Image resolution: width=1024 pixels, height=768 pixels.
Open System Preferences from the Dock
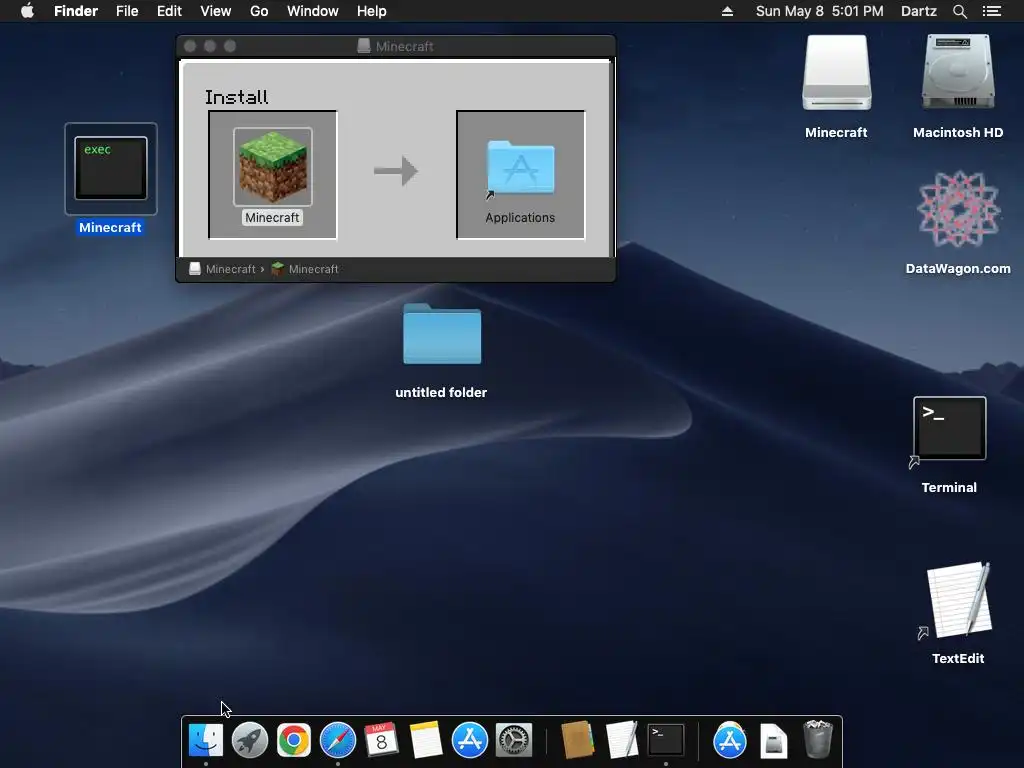(514, 741)
